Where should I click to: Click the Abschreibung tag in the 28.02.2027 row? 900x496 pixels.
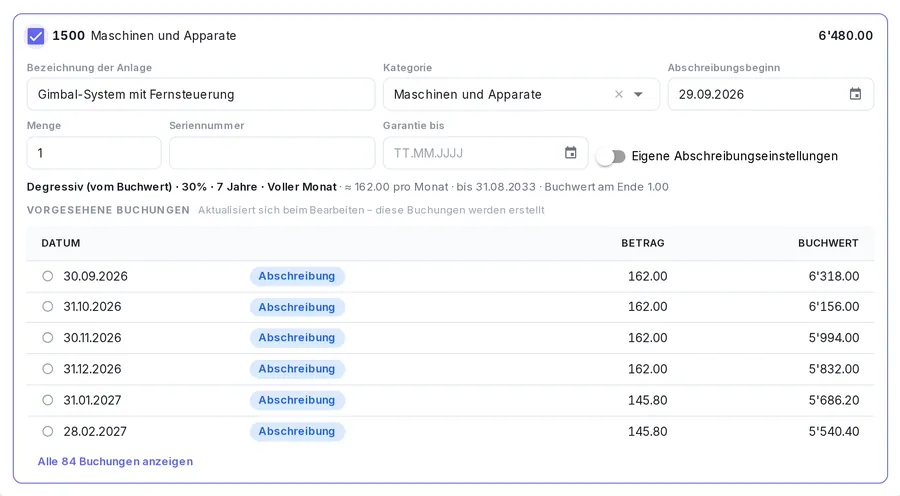pos(297,431)
